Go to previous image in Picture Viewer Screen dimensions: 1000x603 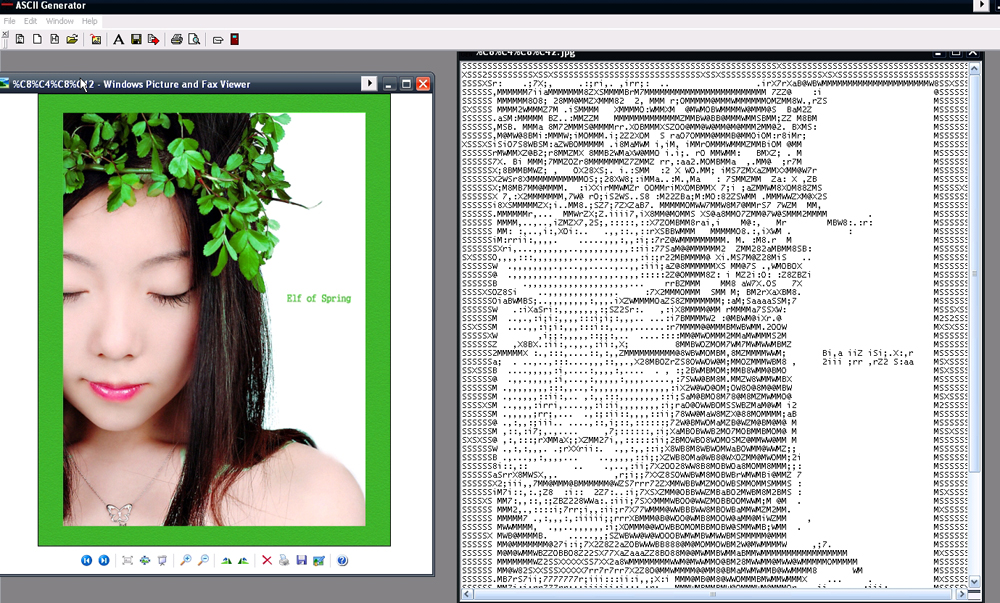tap(87, 561)
